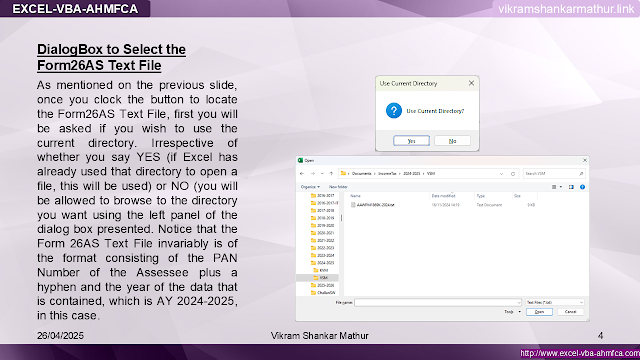The height and width of the screenshot is (360, 640).
Task: Select the 2018-2019 folder in tree
Action: [x=322, y=218]
